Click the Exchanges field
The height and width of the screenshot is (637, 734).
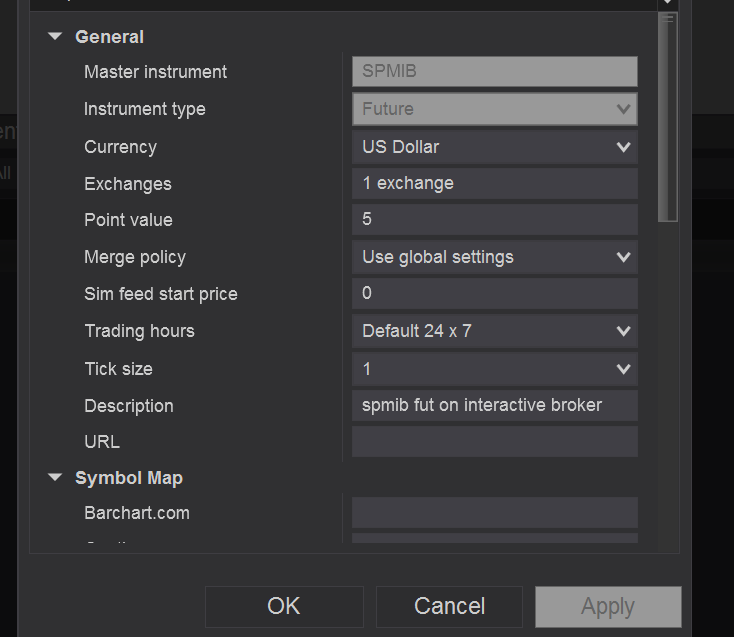point(494,183)
